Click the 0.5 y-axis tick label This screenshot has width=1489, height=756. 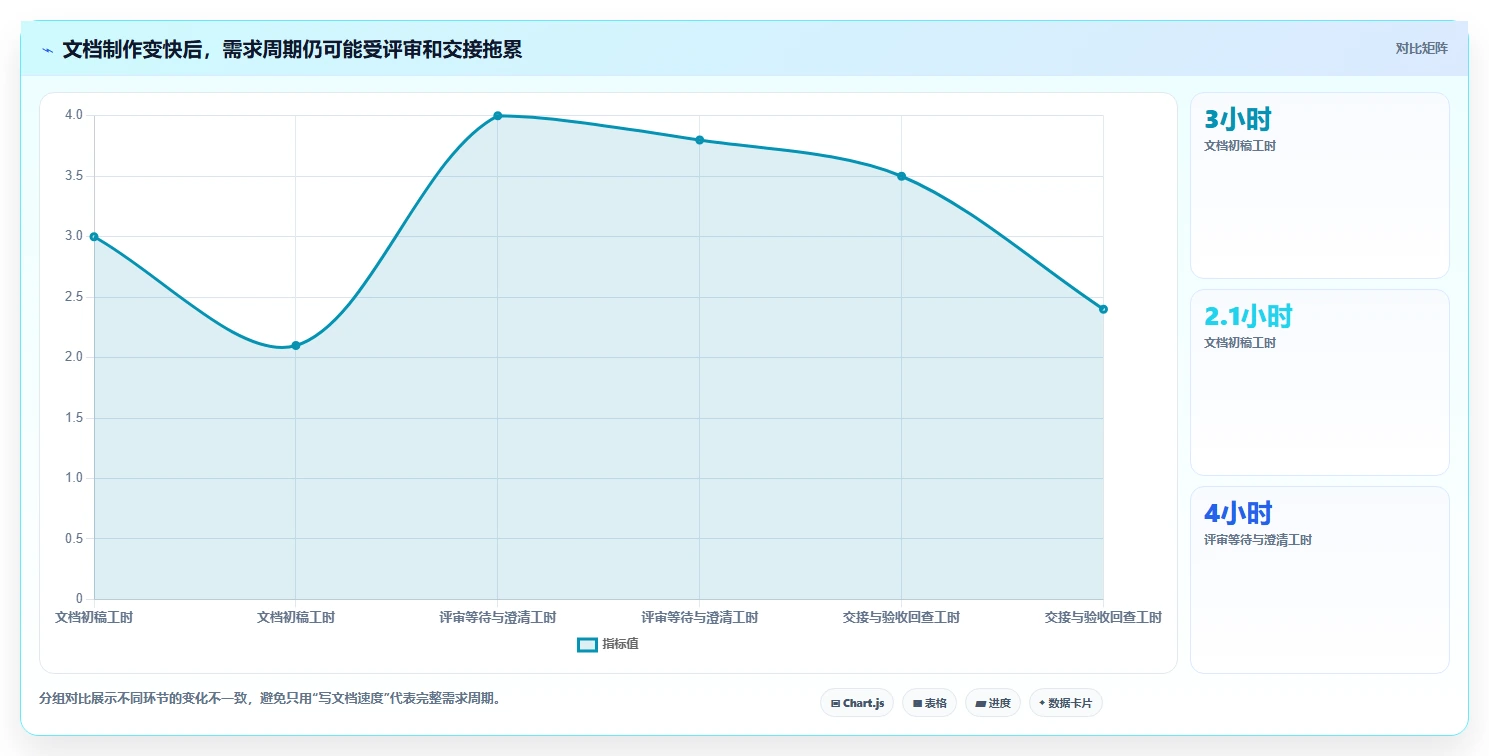point(75,539)
